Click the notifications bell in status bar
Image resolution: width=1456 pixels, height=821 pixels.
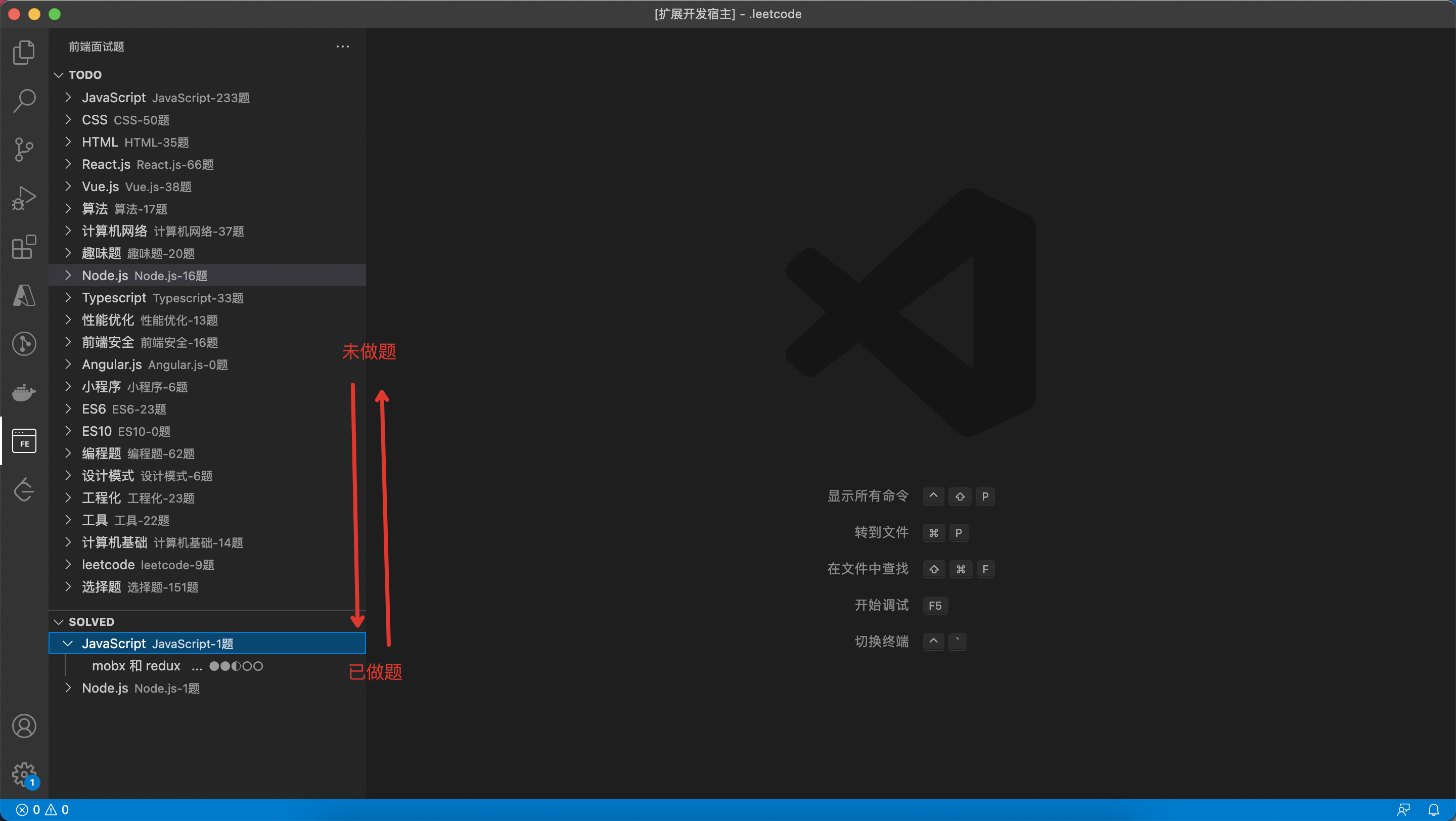pos(1433,810)
